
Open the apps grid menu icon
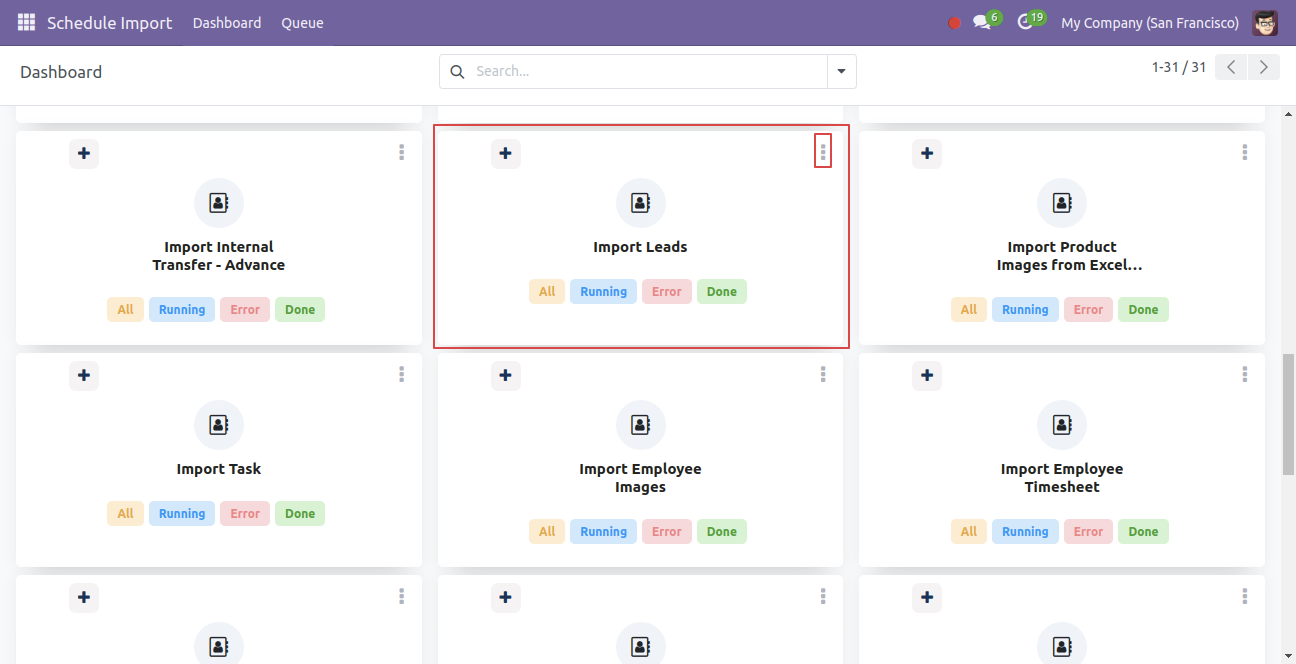click(26, 22)
